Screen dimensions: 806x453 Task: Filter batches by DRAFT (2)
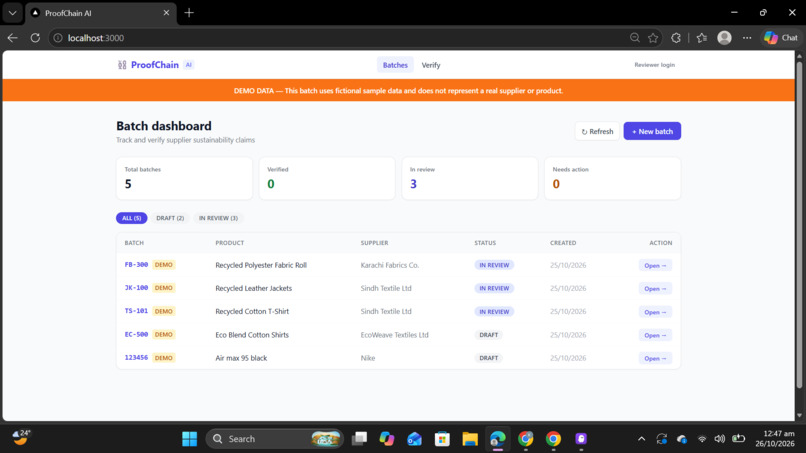coord(170,218)
